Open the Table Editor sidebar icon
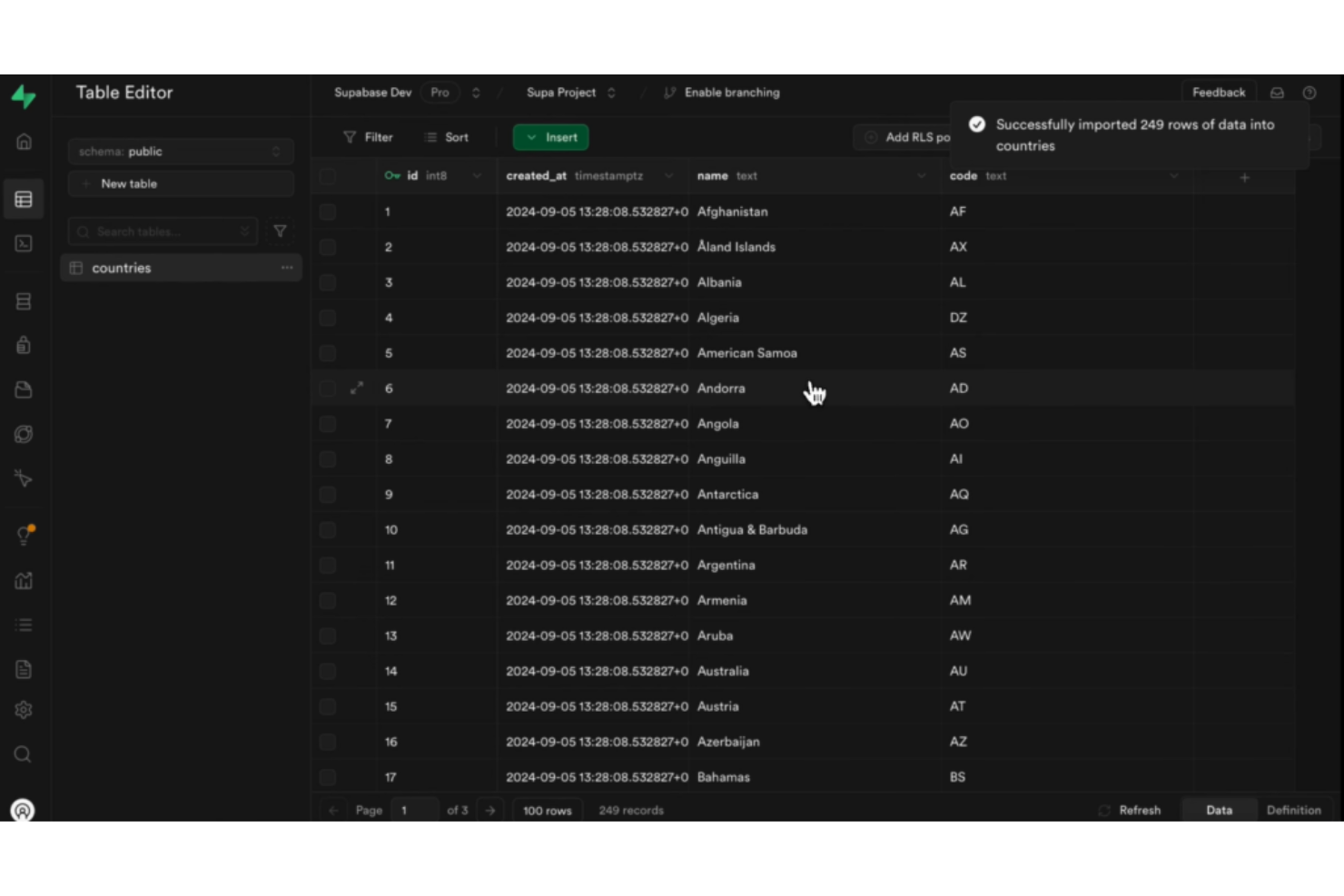1344x896 pixels. pyautogui.click(x=24, y=199)
